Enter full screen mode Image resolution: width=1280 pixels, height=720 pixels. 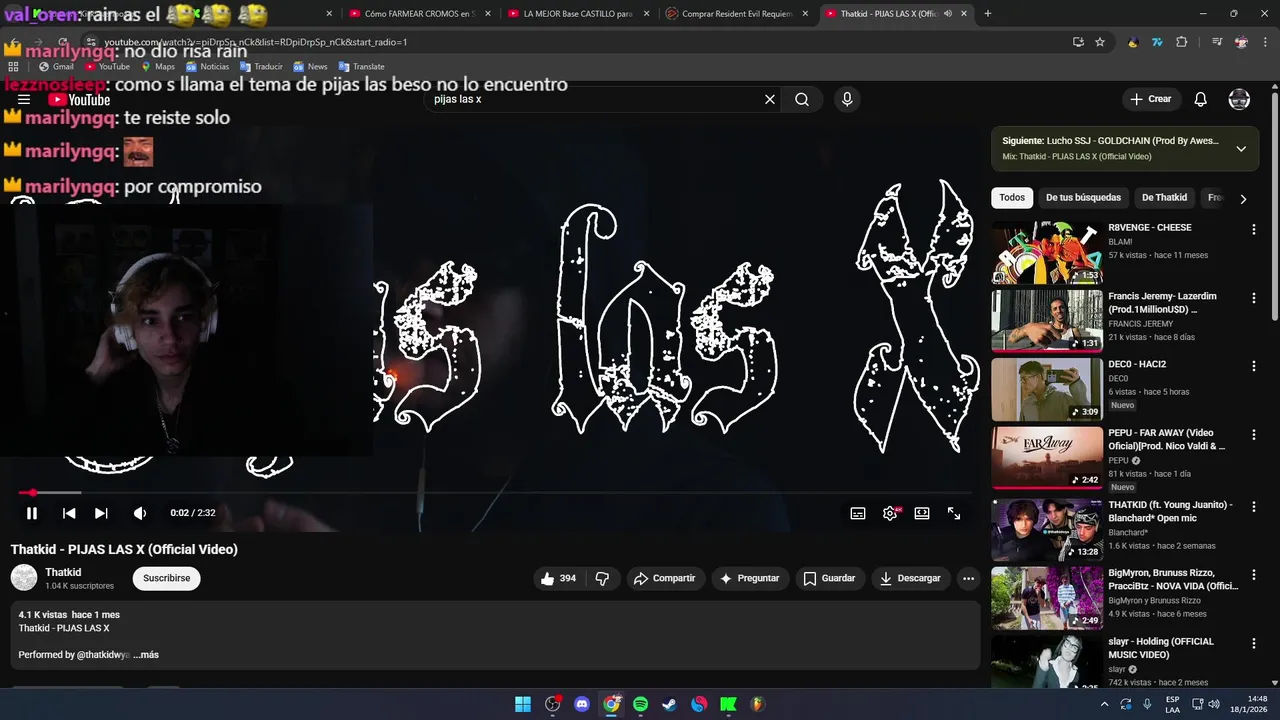pos(954,513)
